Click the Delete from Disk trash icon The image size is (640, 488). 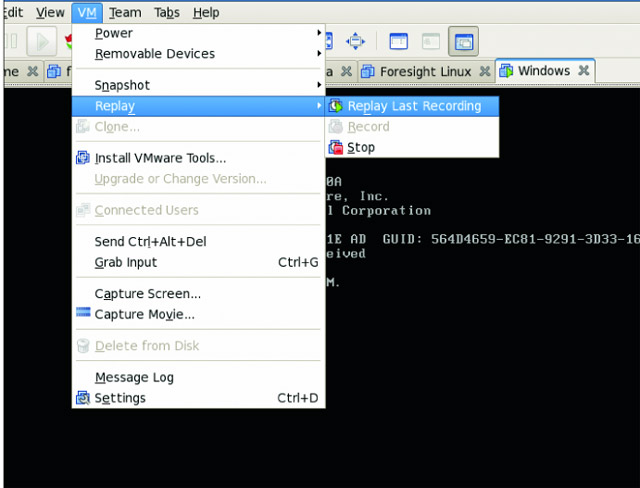[x=83, y=346]
